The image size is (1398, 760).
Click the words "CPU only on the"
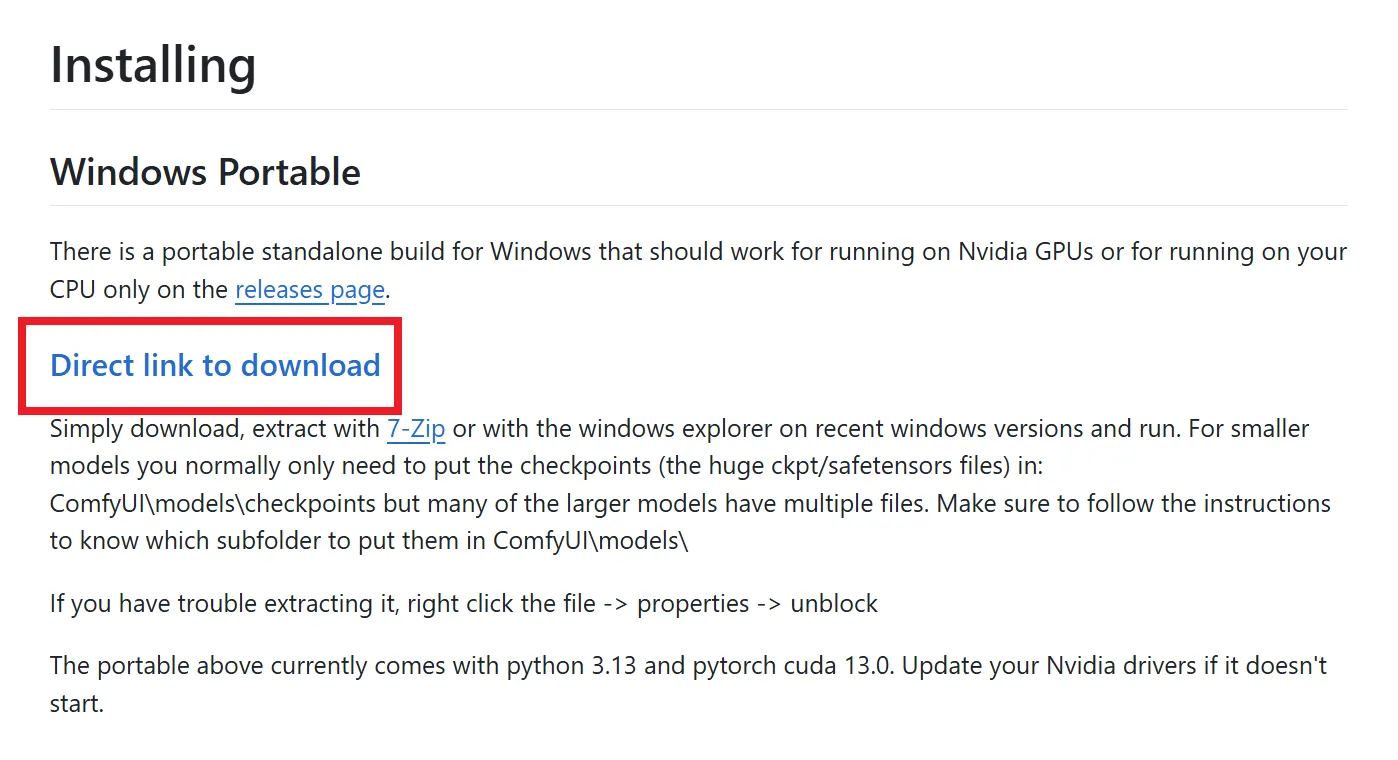point(139,290)
